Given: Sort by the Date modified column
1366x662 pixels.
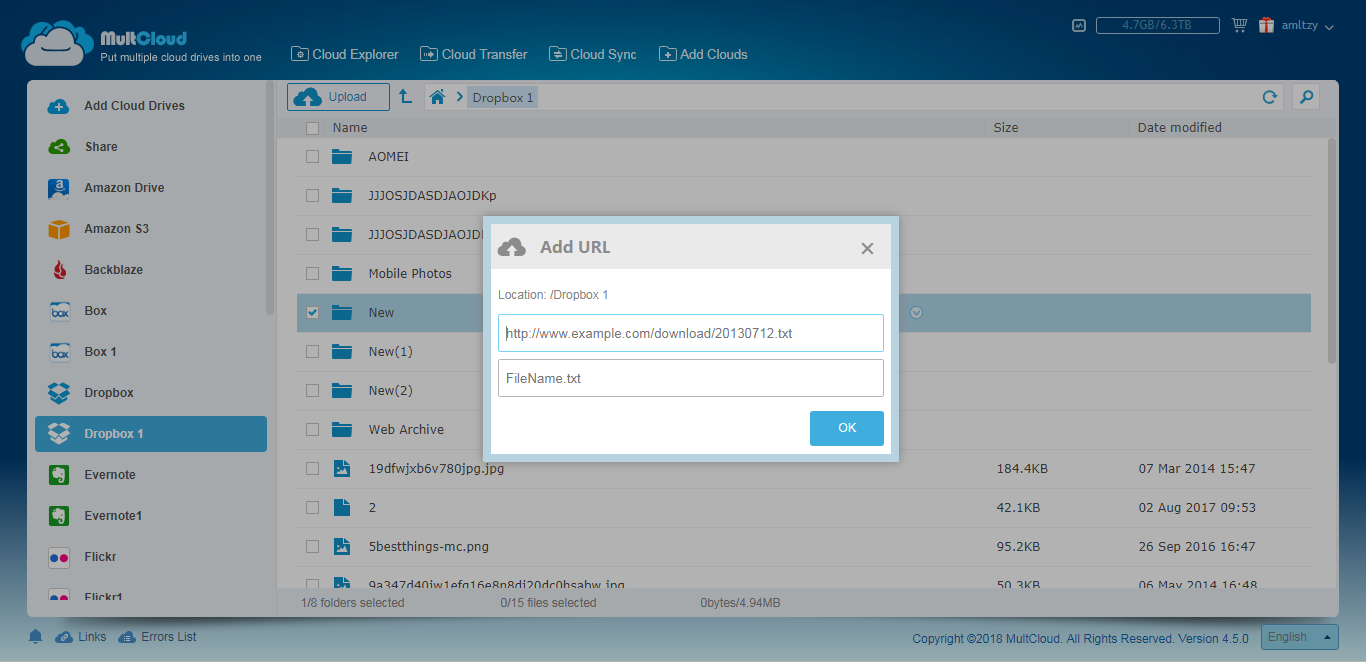Looking at the screenshot, I should pos(1180,128).
